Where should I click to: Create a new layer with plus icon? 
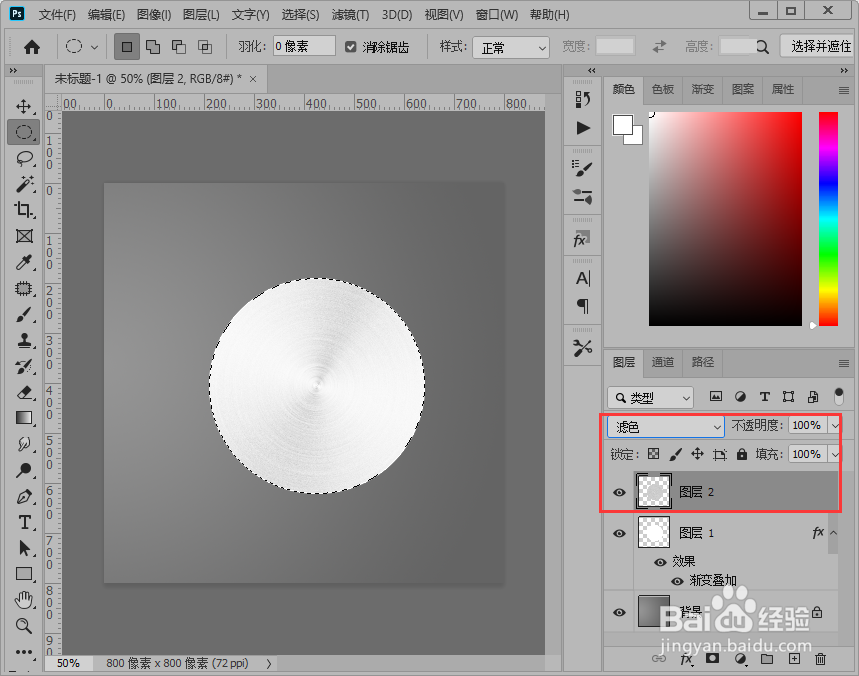click(x=794, y=659)
